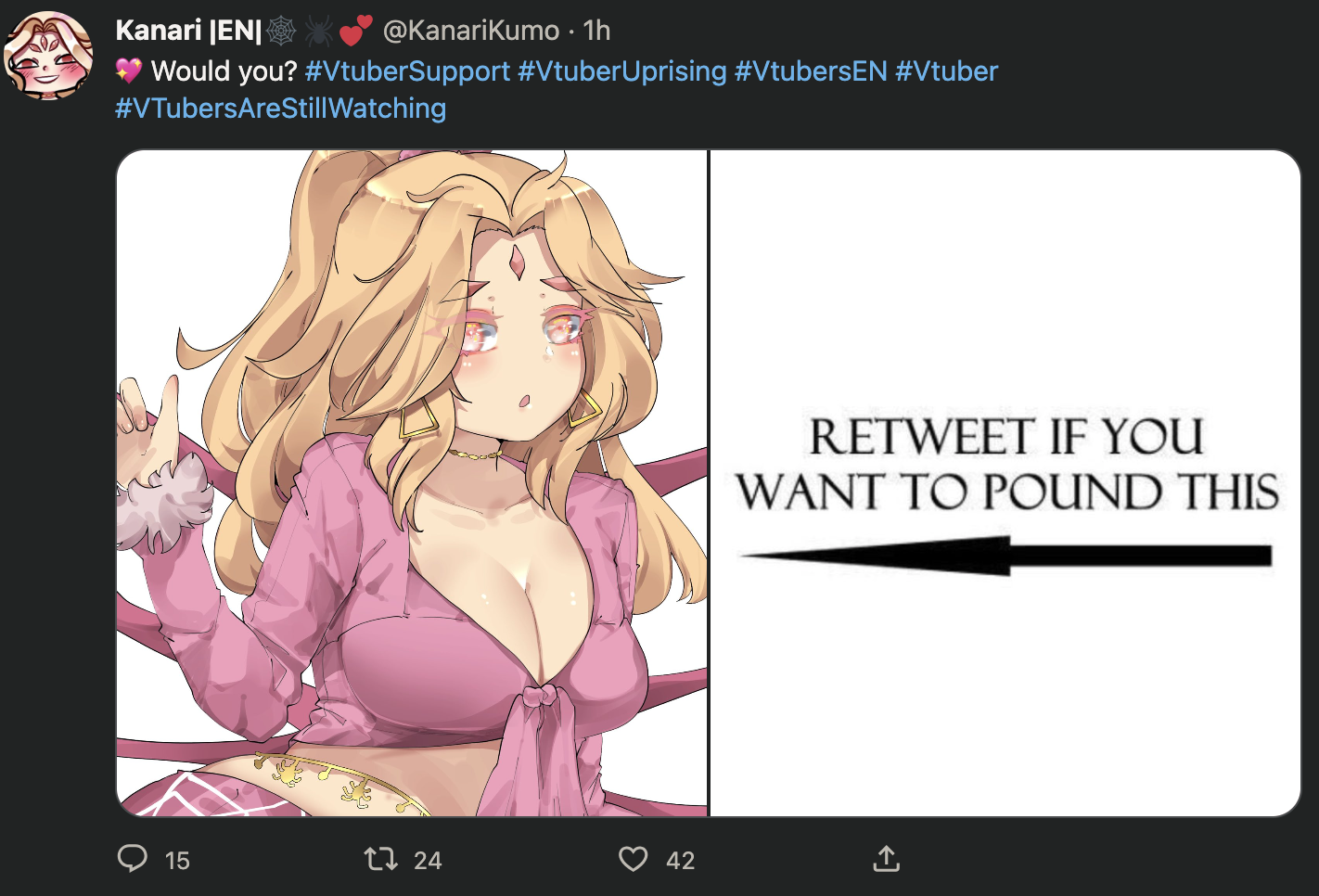
Task: View the retweet text arrow image
Action: coord(1005,483)
